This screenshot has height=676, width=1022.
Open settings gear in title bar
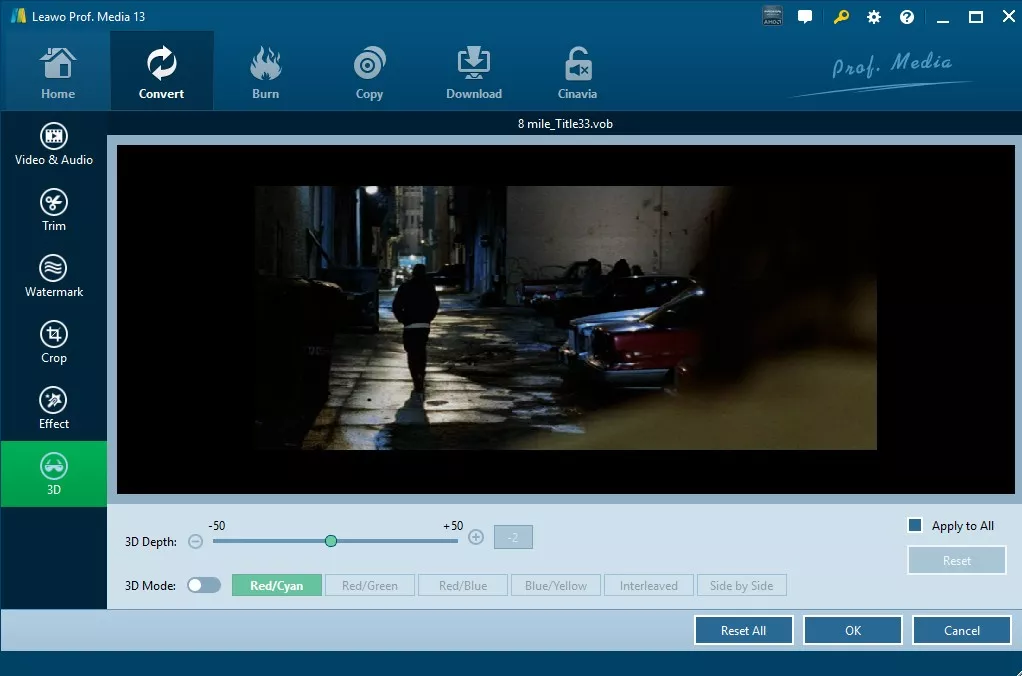(x=874, y=17)
